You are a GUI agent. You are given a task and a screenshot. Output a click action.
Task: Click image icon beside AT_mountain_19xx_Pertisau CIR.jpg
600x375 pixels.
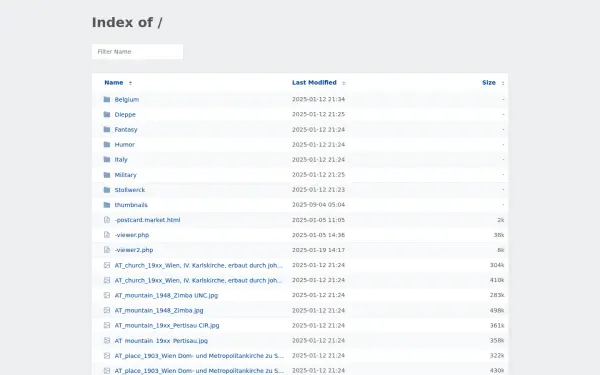107,325
